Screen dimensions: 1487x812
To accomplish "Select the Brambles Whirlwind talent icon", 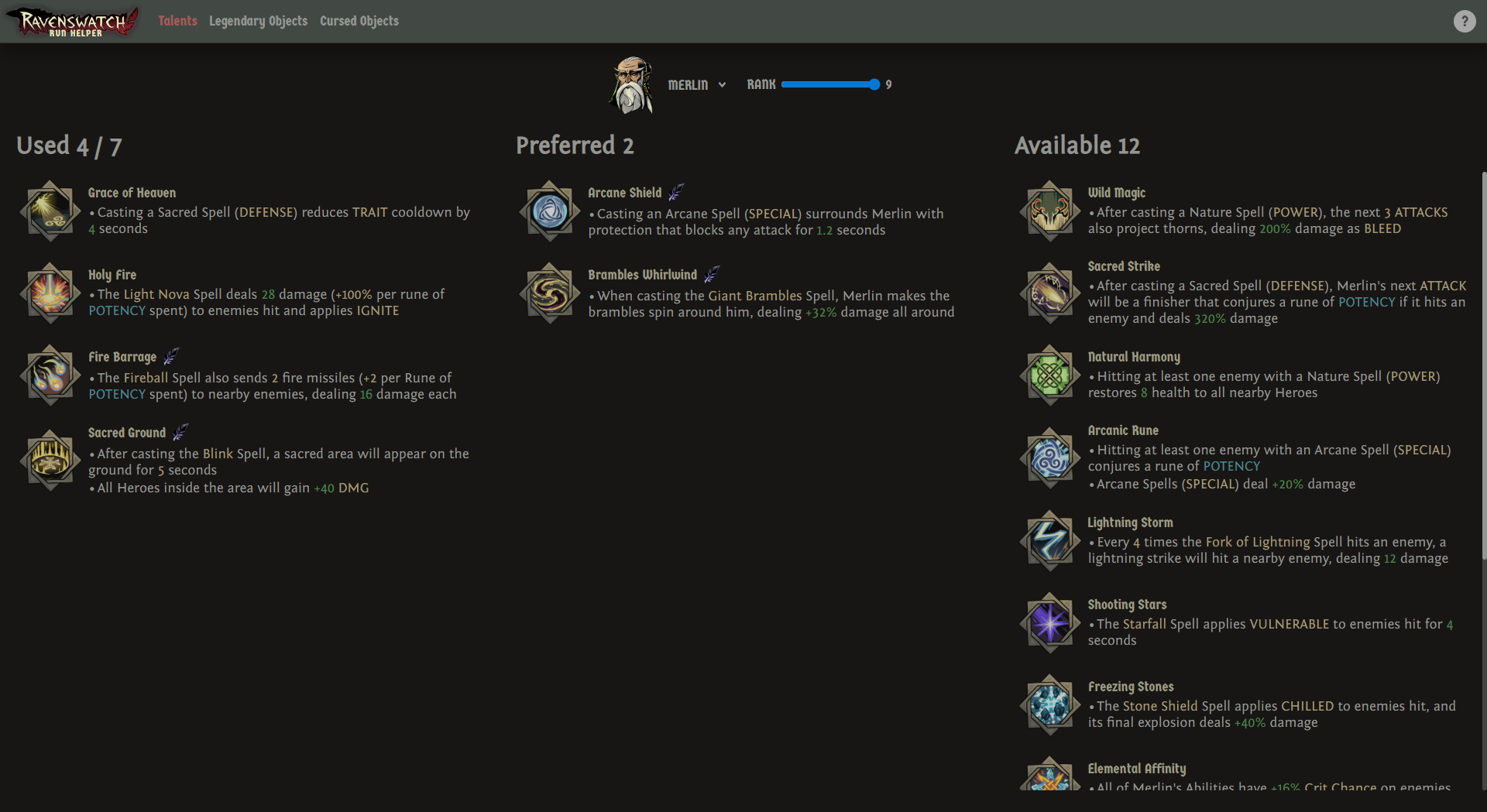I will [550, 293].
